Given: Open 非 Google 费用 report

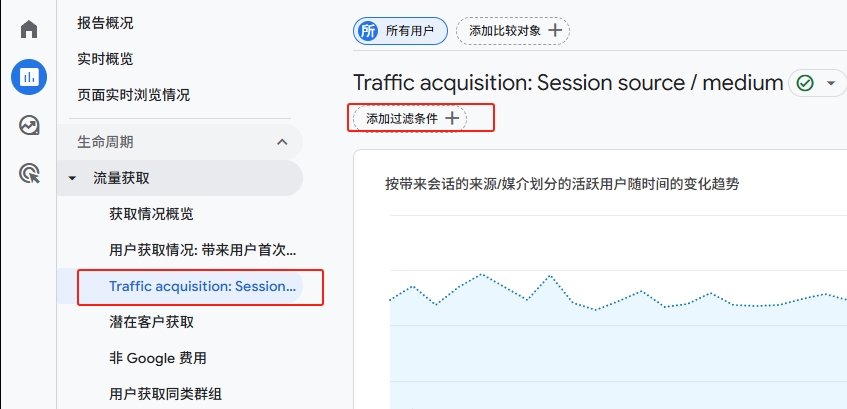Looking at the screenshot, I should [x=158, y=358].
